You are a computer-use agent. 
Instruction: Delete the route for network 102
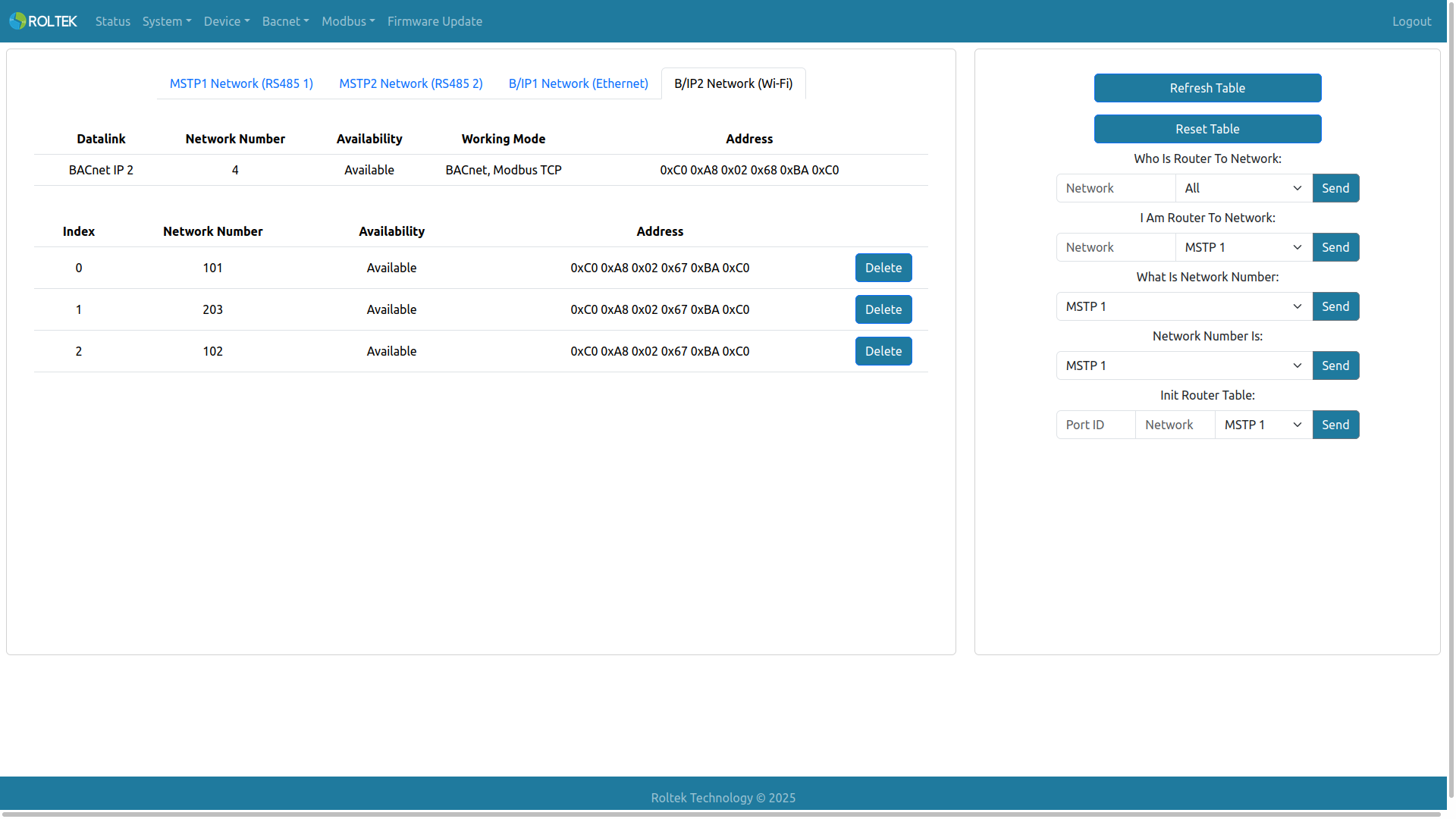coord(883,351)
